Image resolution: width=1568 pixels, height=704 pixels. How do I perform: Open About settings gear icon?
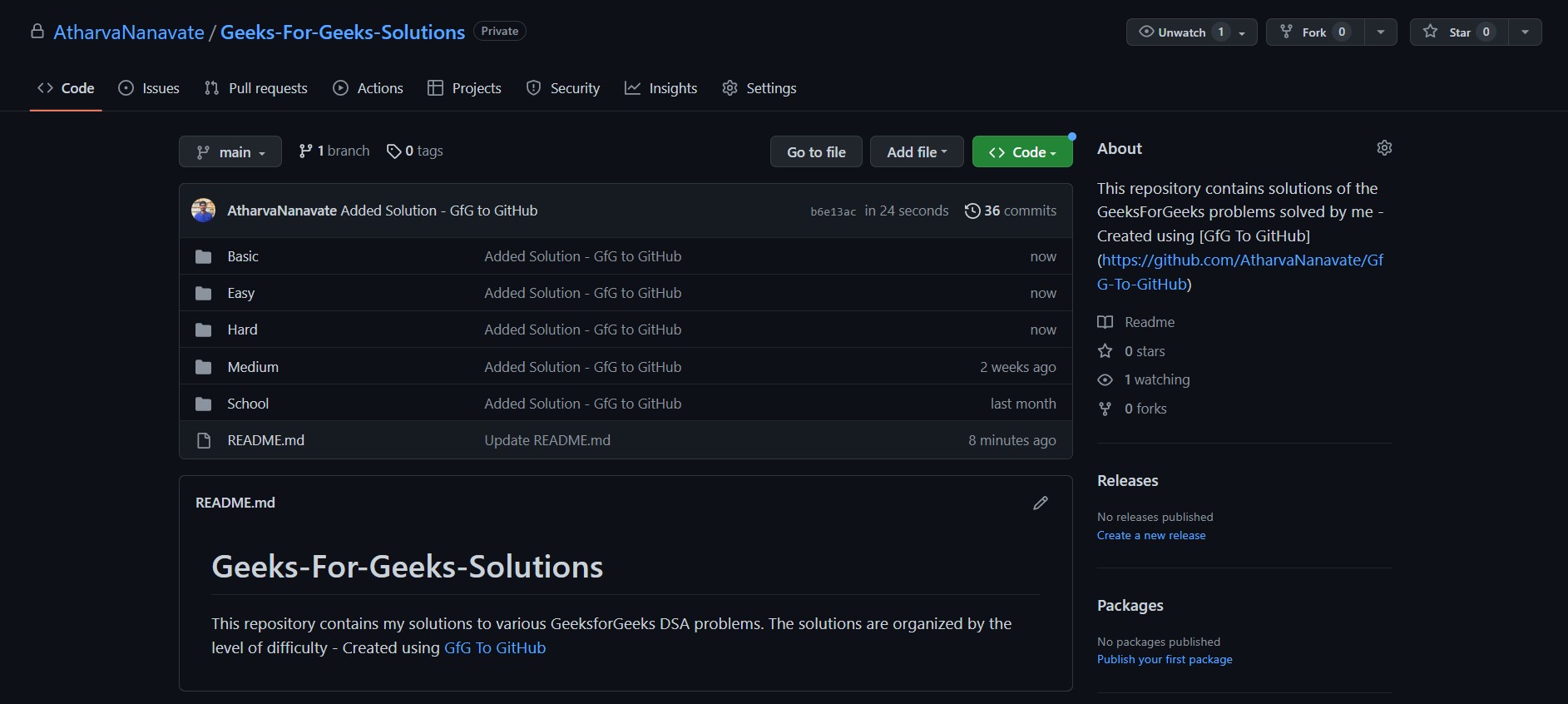click(1384, 148)
